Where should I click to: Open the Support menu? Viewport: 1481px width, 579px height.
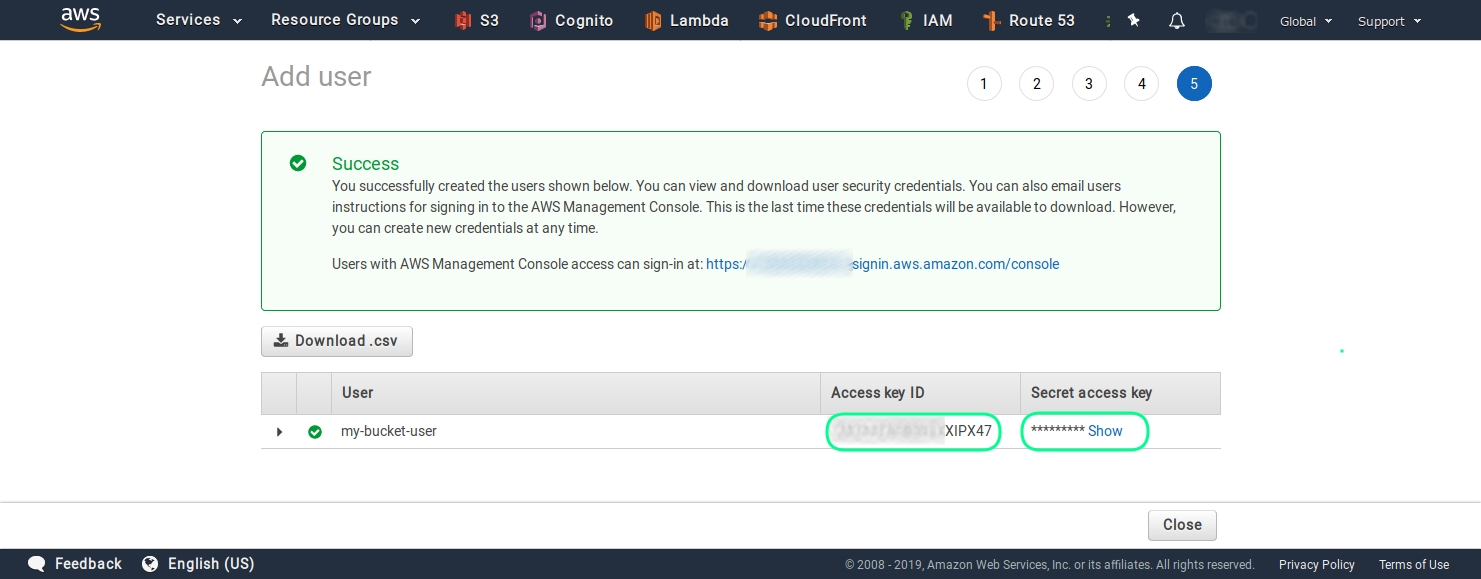pos(1389,21)
